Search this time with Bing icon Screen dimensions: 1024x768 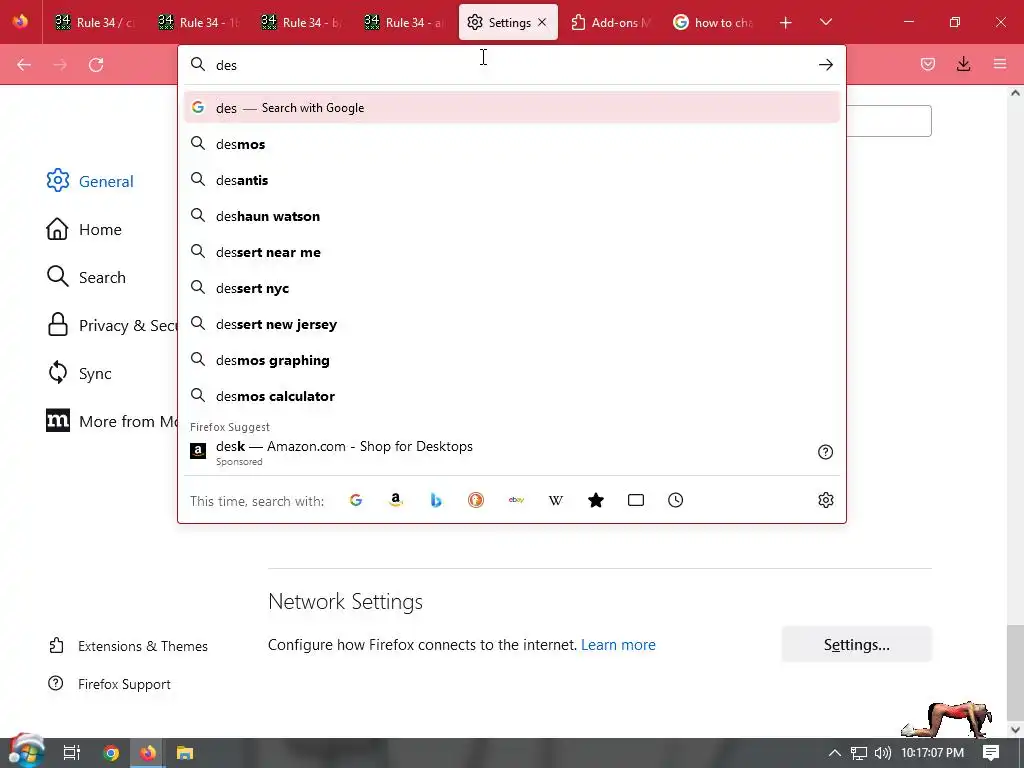(436, 500)
